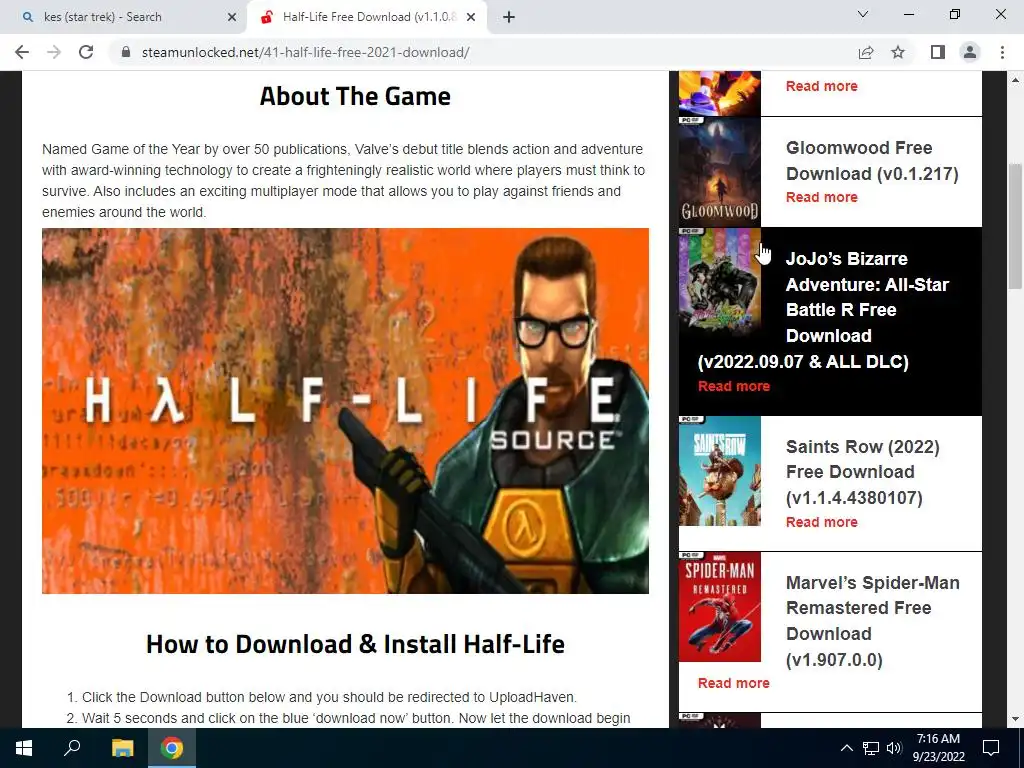Show hidden system tray icons

click(x=846, y=748)
